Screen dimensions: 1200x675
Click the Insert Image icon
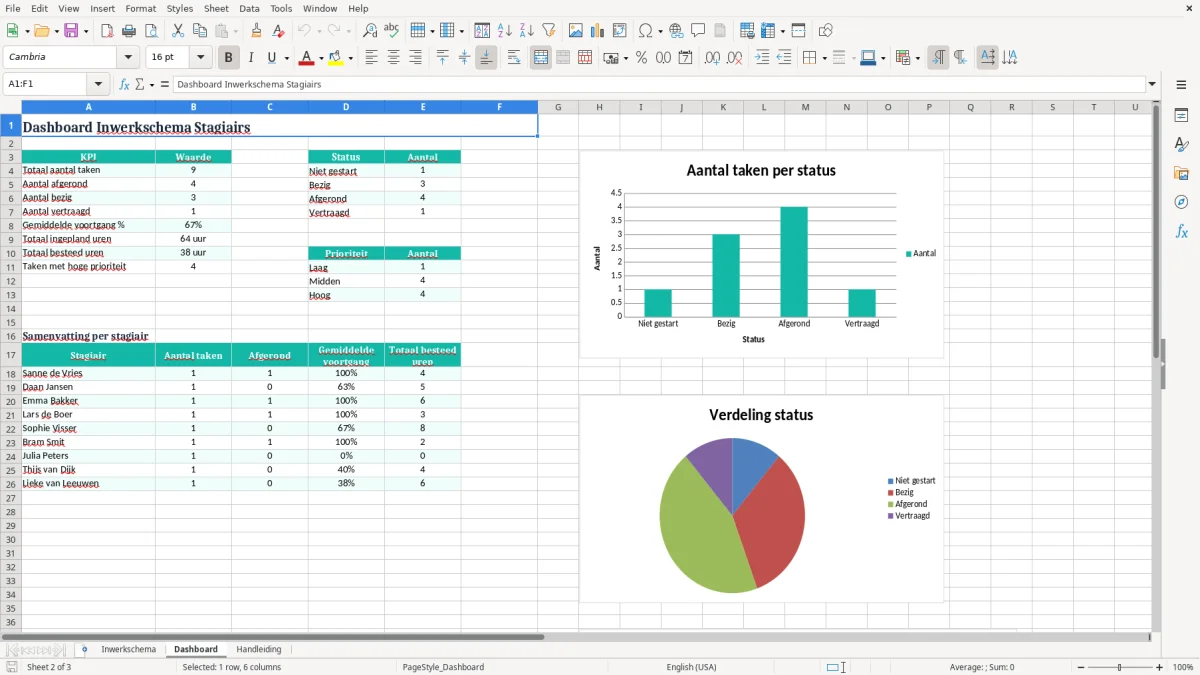tap(576, 31)
